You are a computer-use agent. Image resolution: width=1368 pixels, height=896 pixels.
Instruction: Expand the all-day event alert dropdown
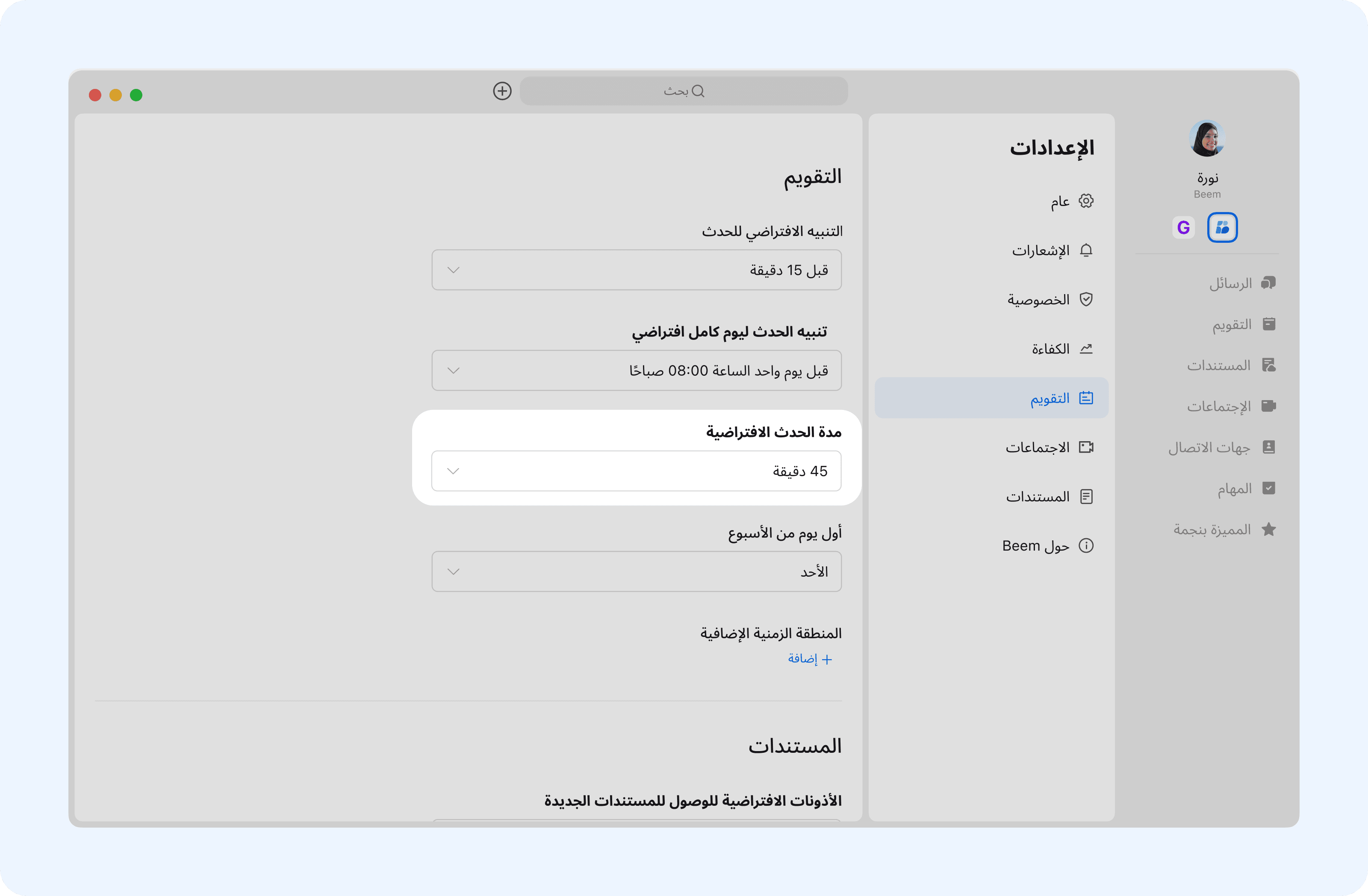pyautogui.click(x=636, y=371)
